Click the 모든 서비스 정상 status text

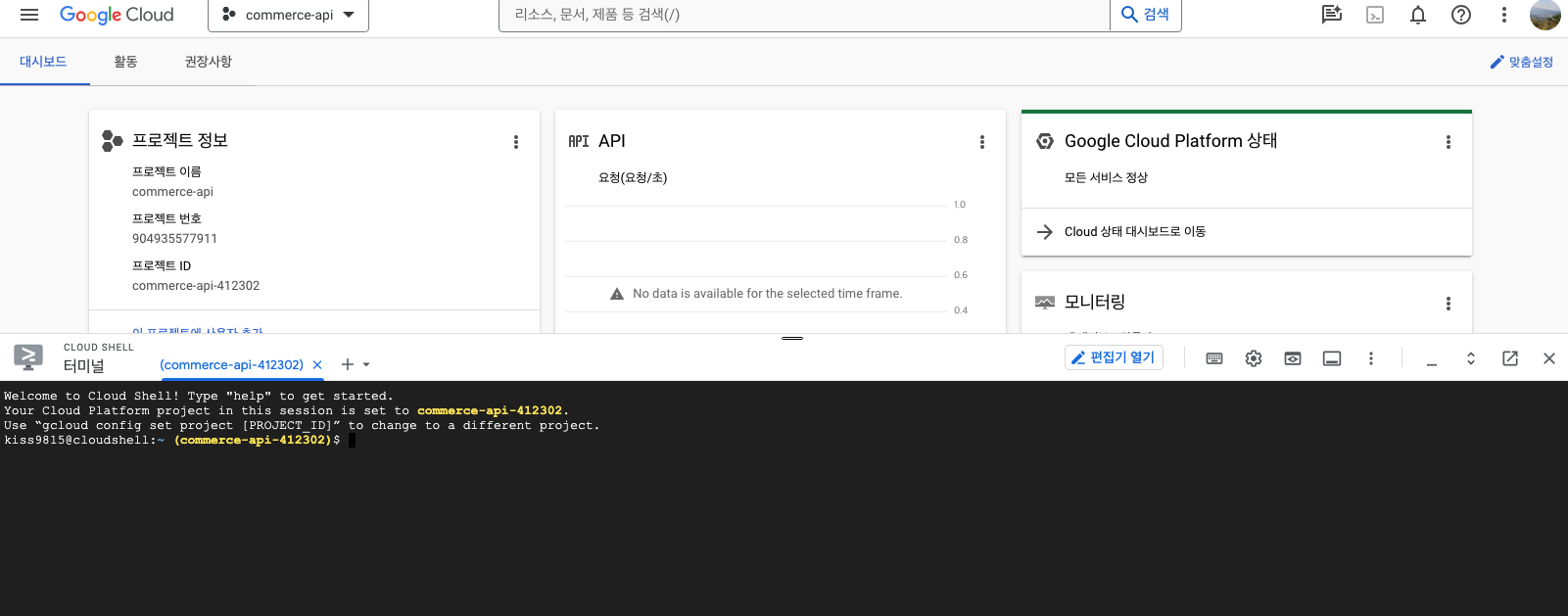(x=1106, y=178)
